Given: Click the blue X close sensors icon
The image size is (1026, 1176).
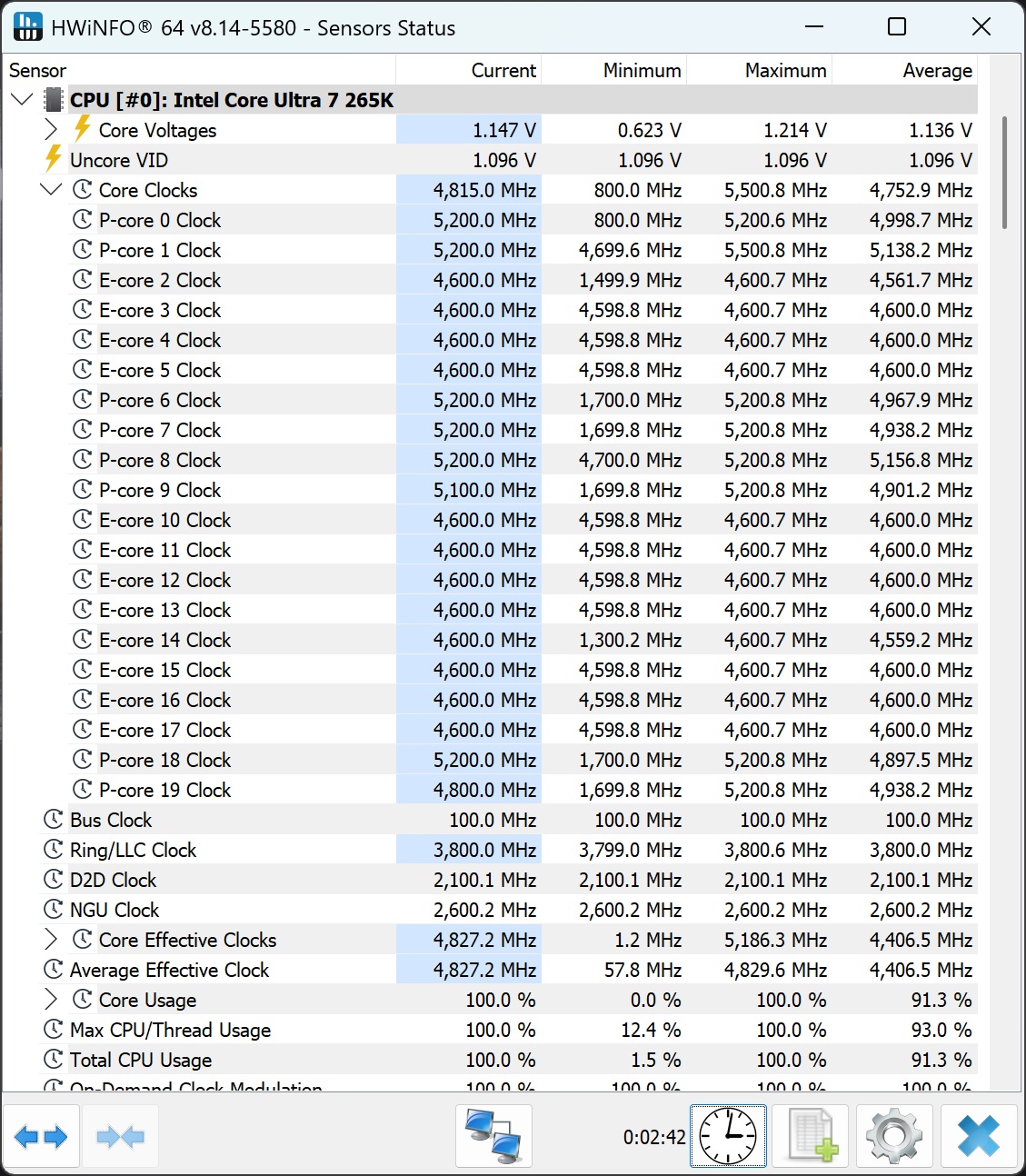Looking at the screenshot, I should pos(978,1136).
